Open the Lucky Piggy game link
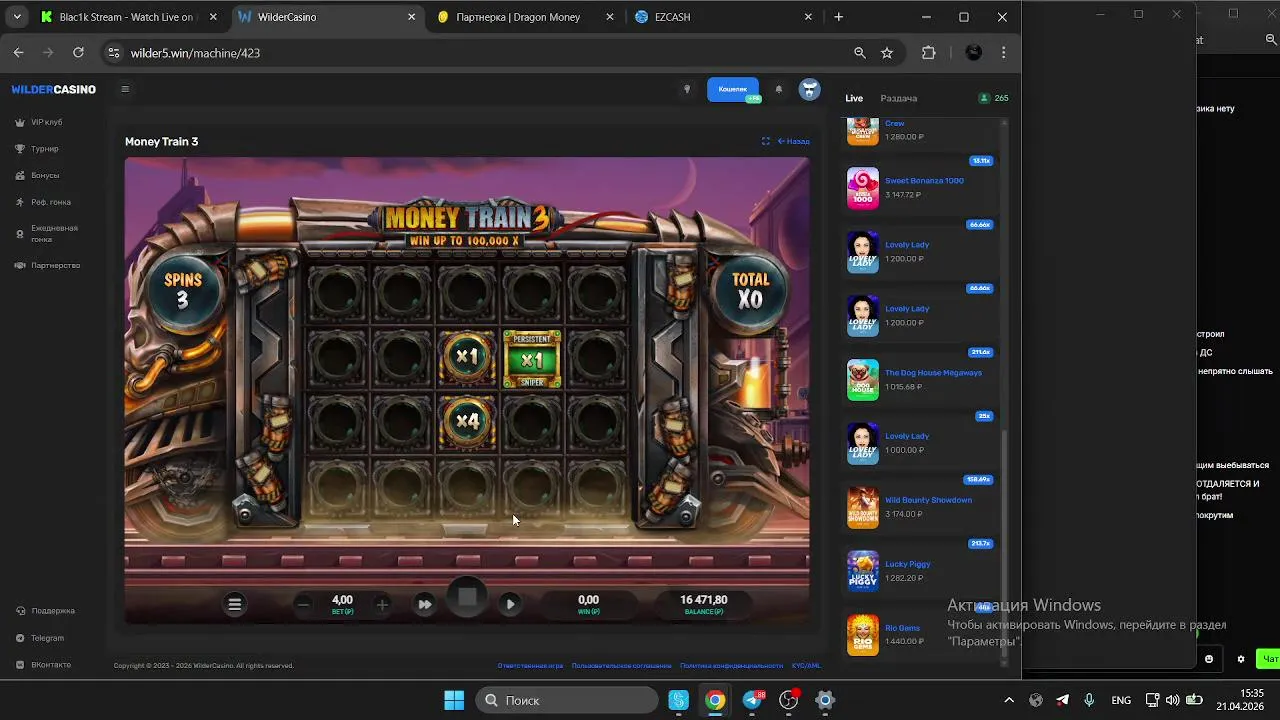 [907, 564]
